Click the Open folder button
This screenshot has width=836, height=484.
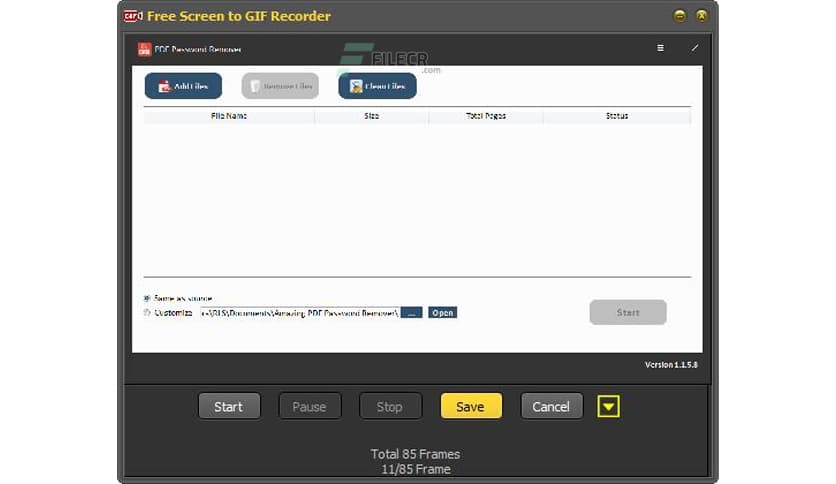(443, 313)
